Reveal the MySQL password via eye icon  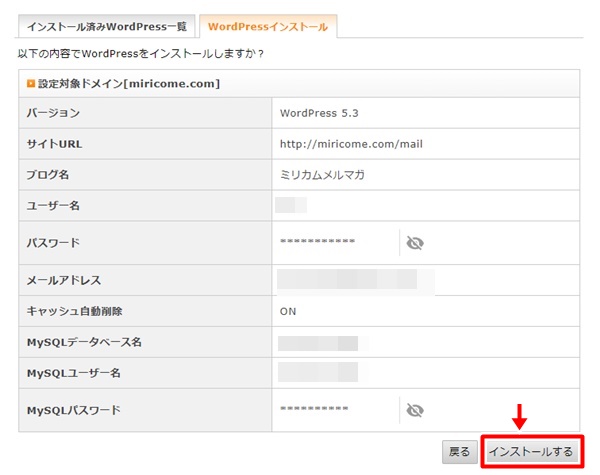point(415,410)
